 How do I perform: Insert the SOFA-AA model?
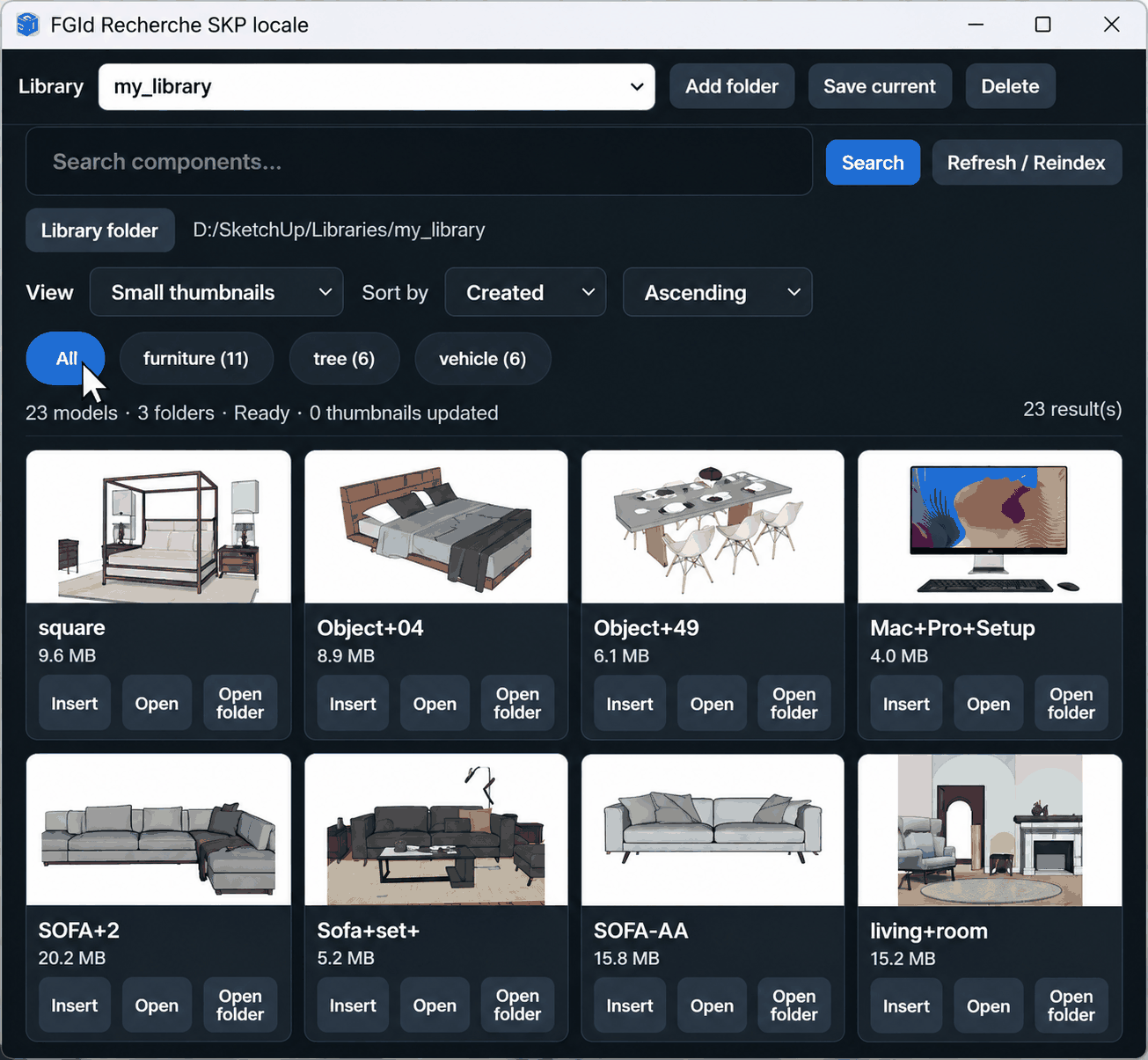tap(630, 1005)
